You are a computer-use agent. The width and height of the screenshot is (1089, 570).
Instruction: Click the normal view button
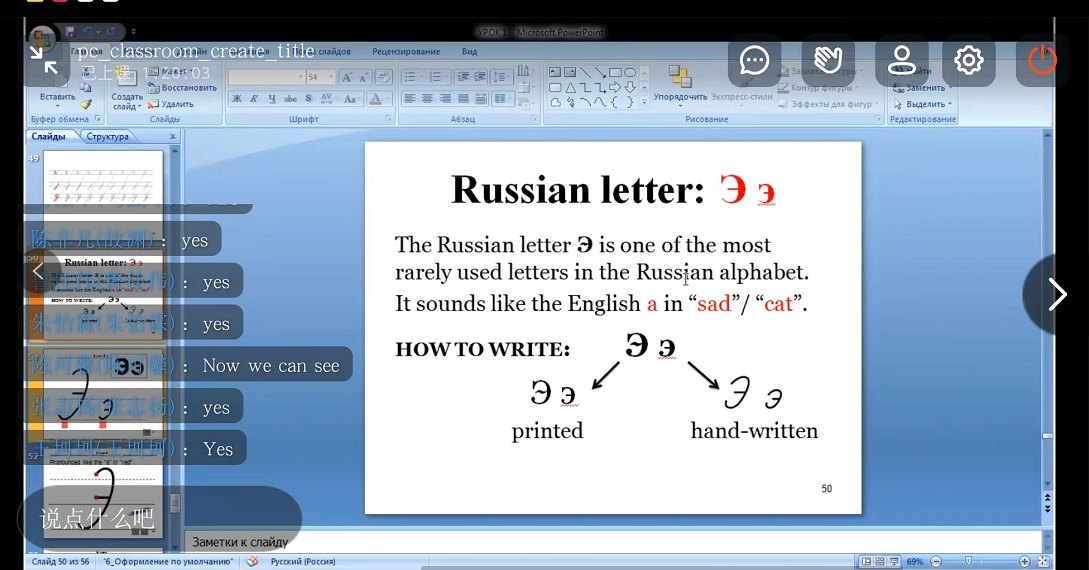866,561
